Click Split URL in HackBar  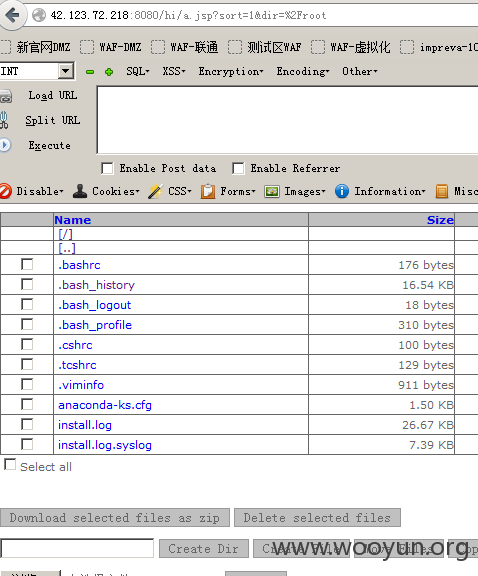click(53, 120)
